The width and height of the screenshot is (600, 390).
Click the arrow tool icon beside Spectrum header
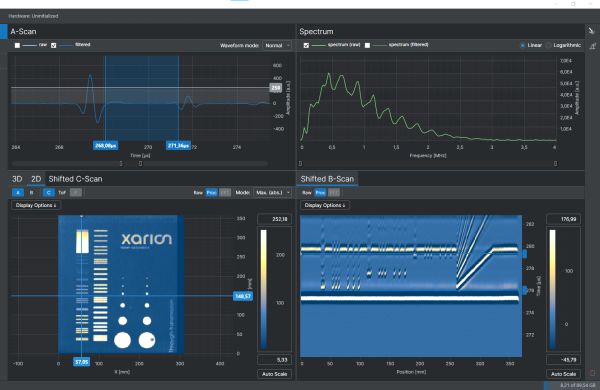click(592, 31)
